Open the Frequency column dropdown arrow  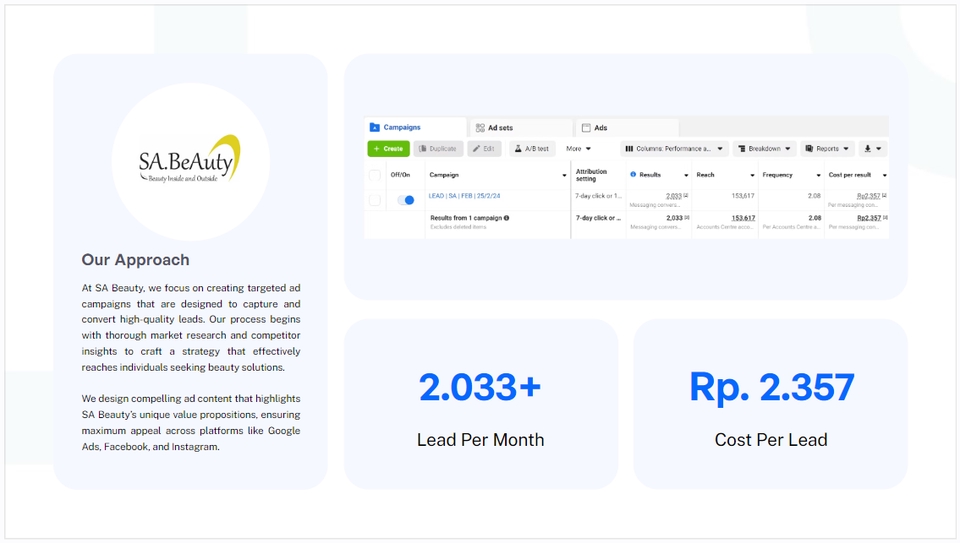819,176
